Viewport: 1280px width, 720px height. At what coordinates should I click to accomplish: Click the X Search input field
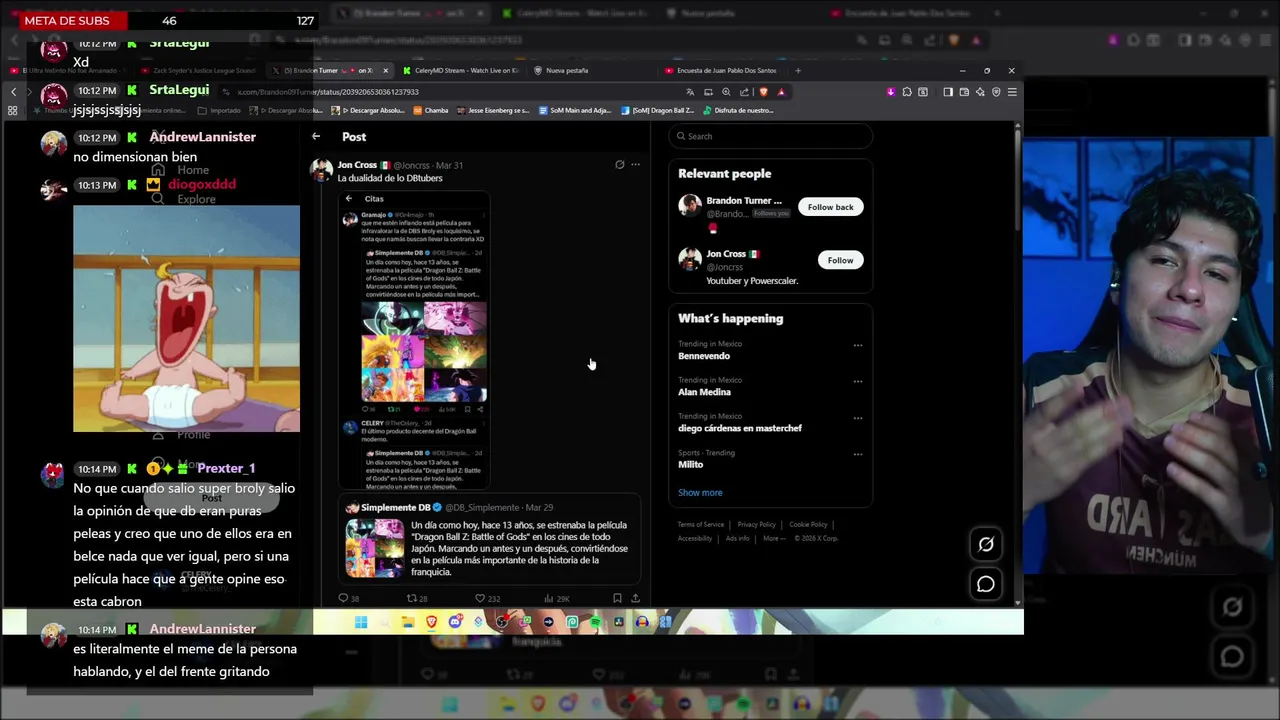[x=770, y=136]
